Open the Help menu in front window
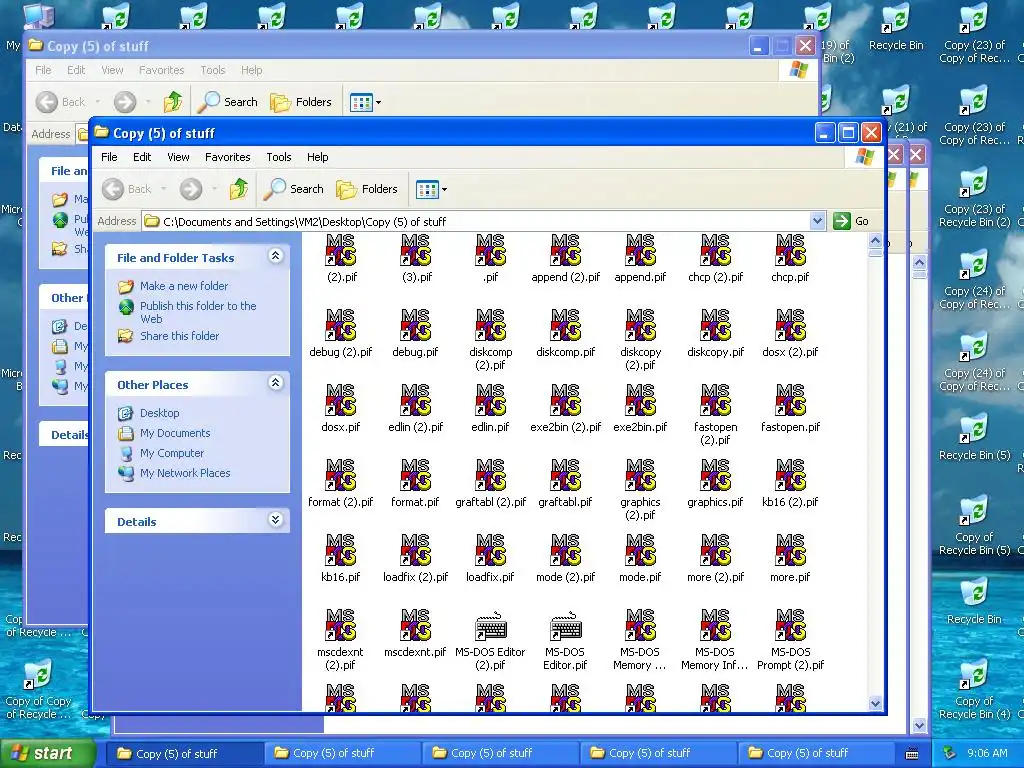 (317, 157)
